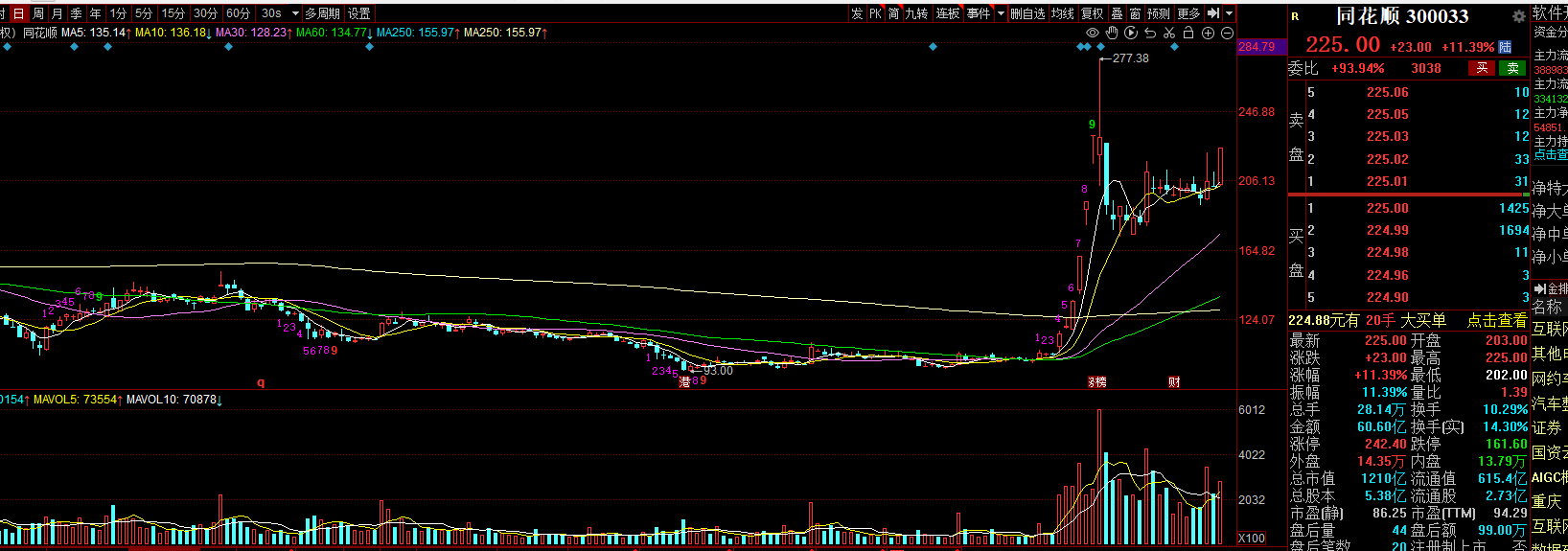Click the eye visibility icon above chart
Viewport: 1568px width, 551px height.
pyautogui.click(x=1093, y=33)
